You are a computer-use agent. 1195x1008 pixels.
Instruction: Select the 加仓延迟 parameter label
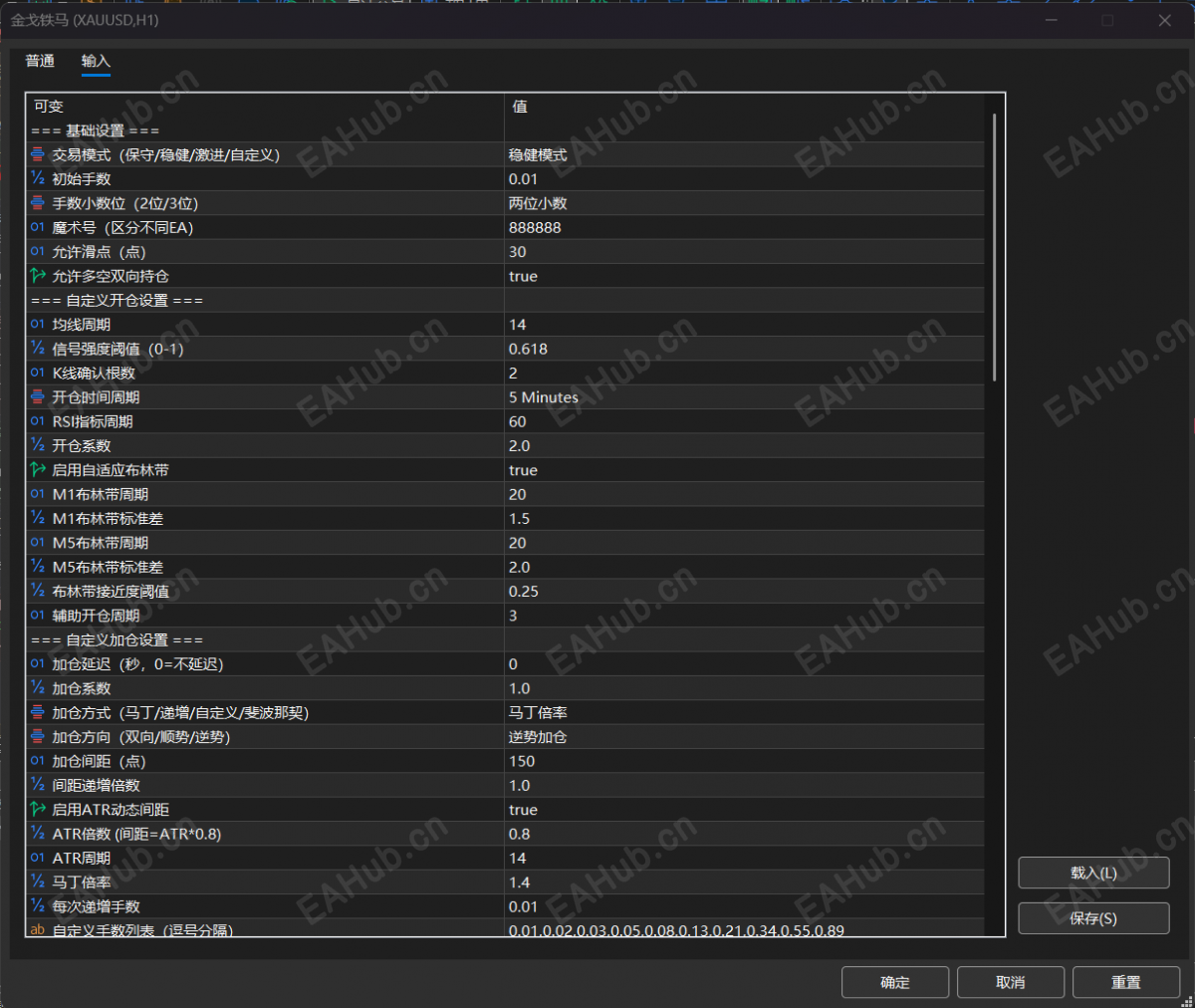(x=137, y=663)
